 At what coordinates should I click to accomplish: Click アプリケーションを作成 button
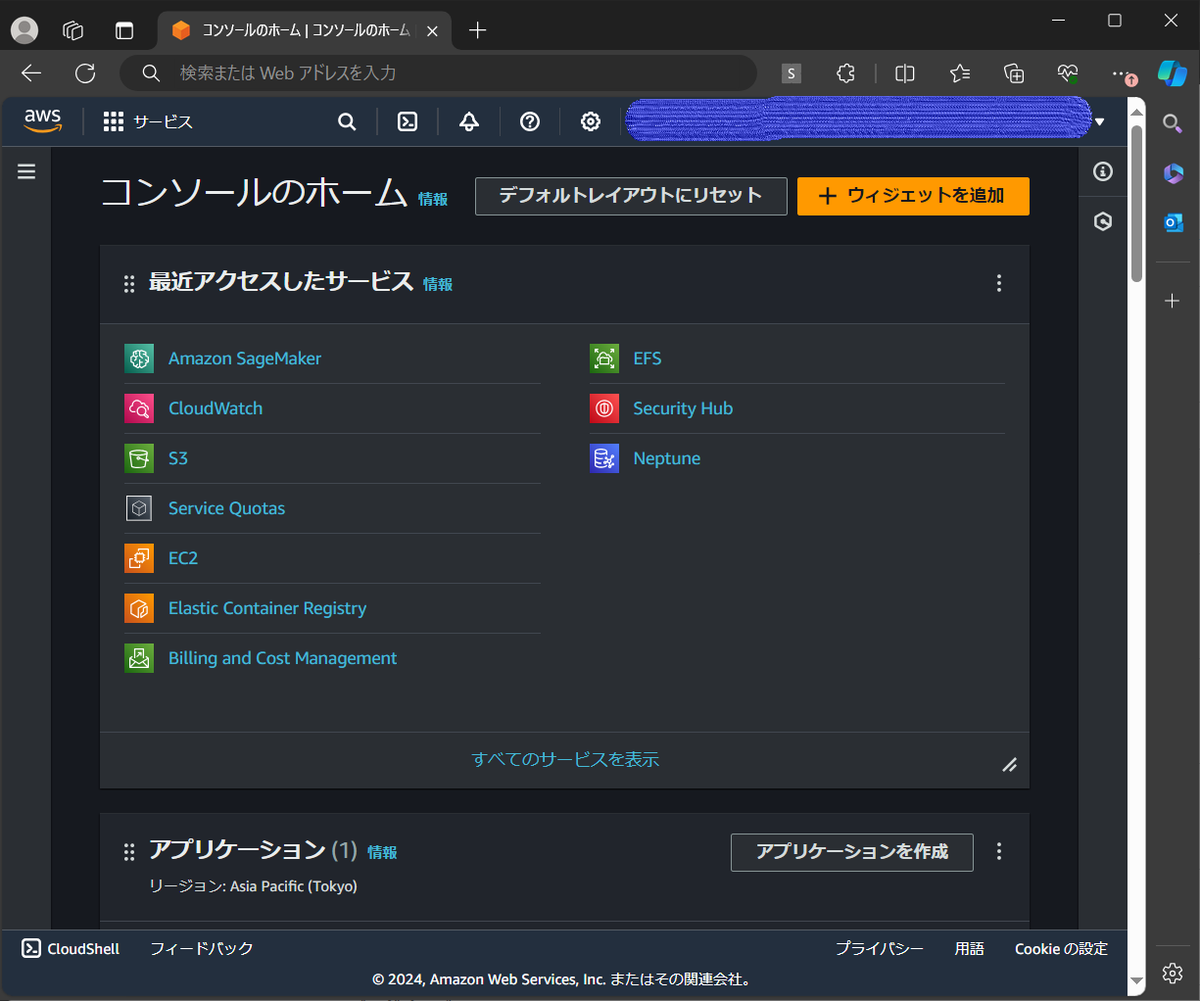pyautogui.click(x=852, y=852)
